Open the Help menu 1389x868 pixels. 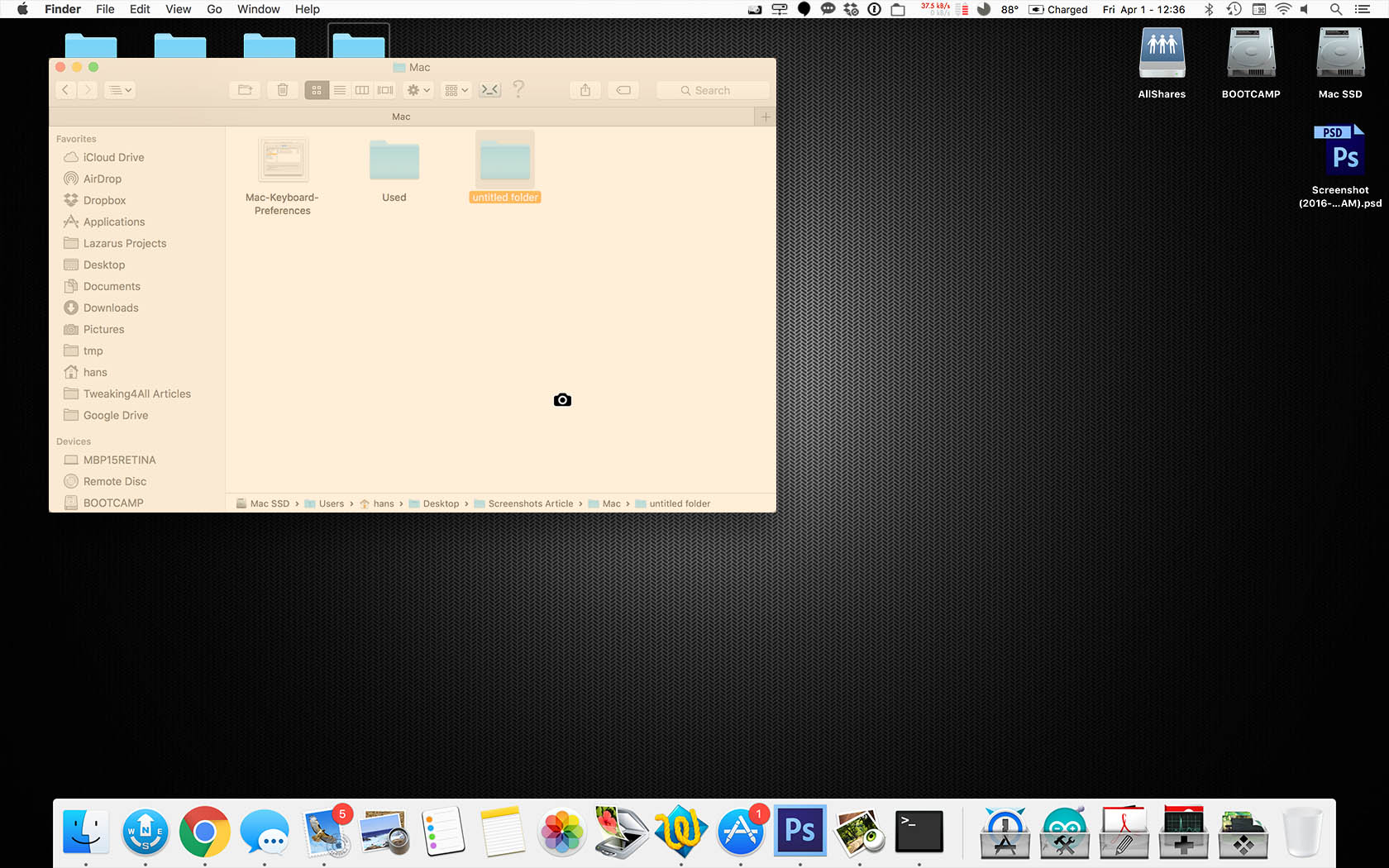pos(307,9)
